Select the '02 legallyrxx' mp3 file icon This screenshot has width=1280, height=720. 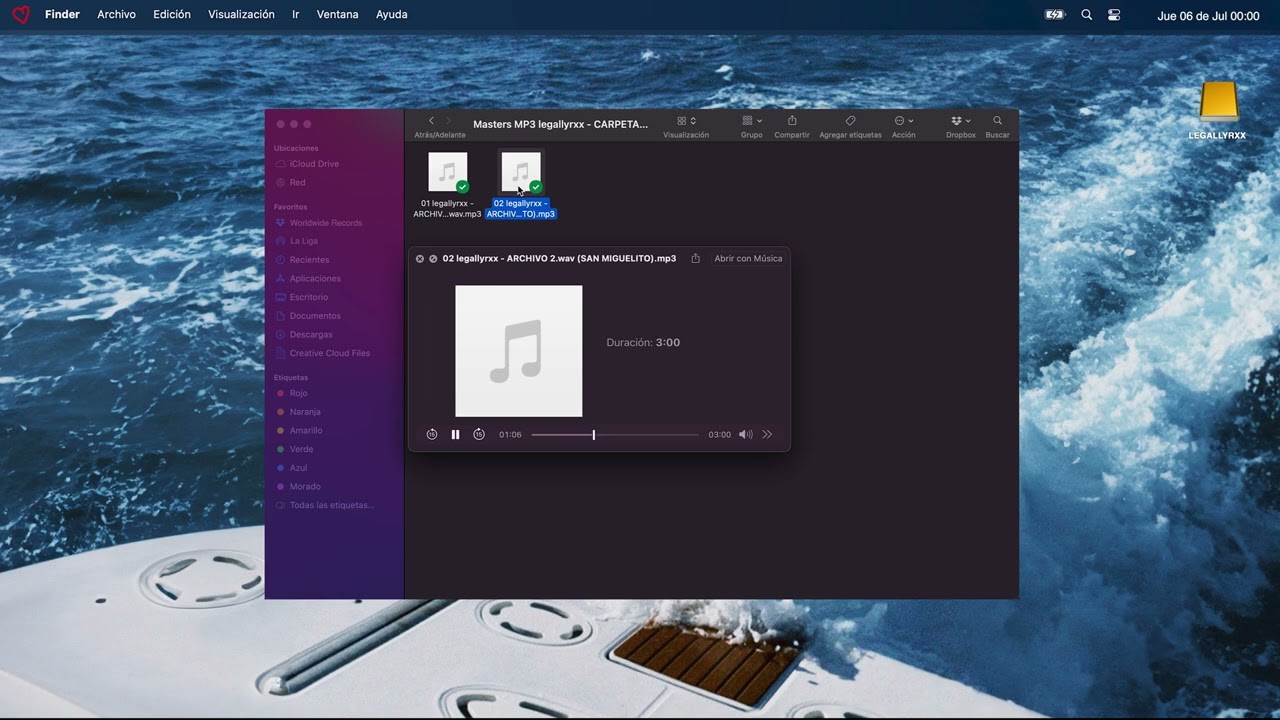[x=520, y=172]
